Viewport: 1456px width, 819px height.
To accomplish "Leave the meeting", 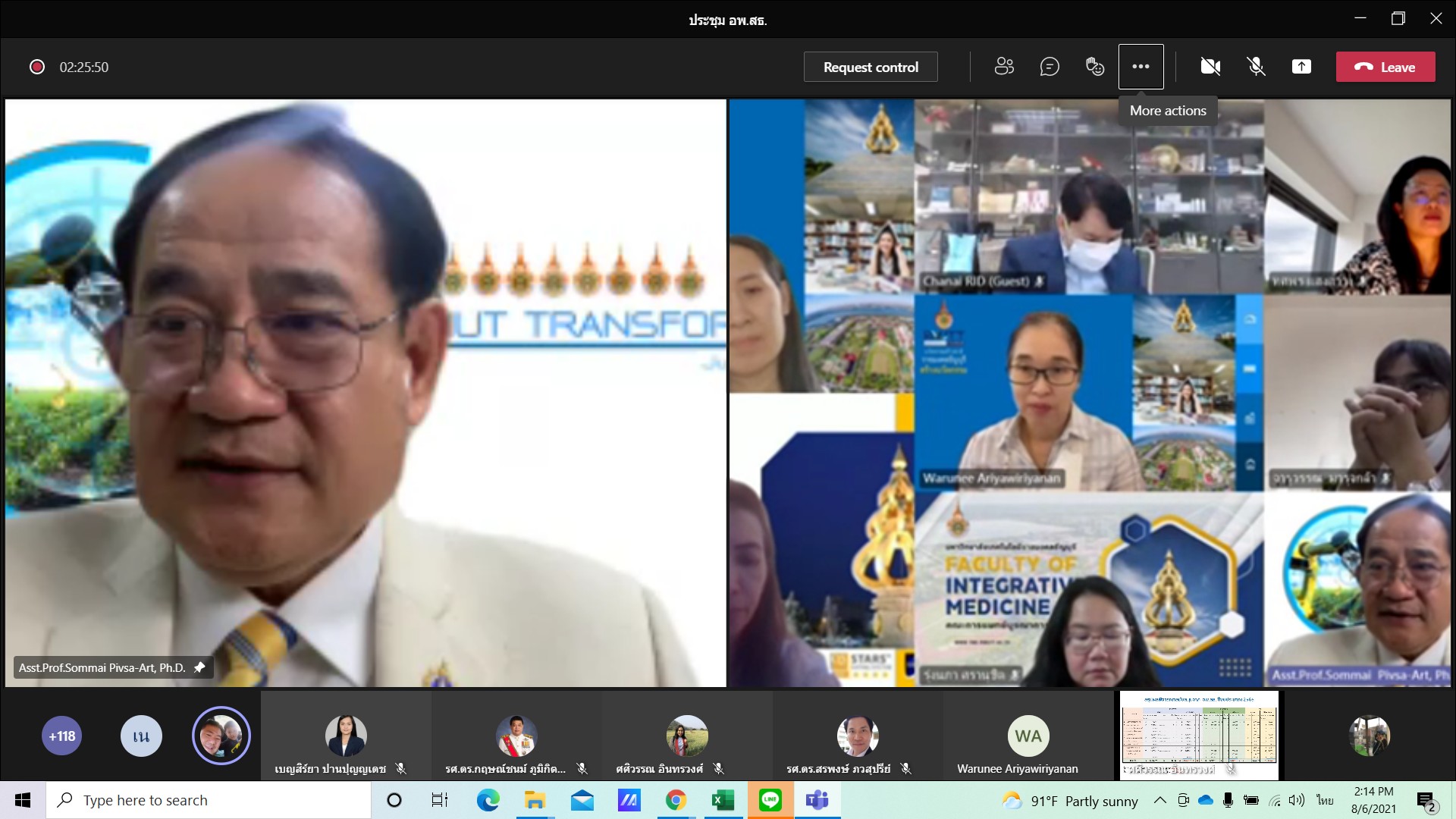I will coord(1385,67).
